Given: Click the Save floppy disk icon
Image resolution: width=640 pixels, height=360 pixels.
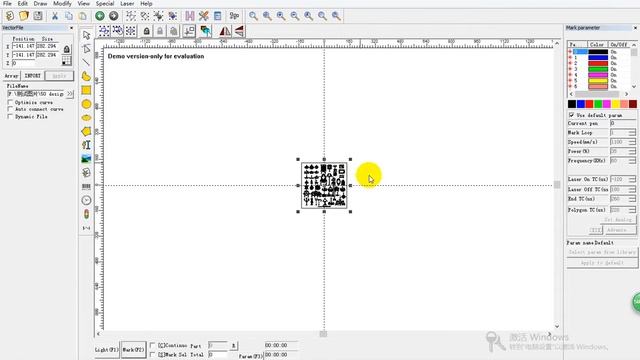Looking at the screenshot, I should click(38, 16).
